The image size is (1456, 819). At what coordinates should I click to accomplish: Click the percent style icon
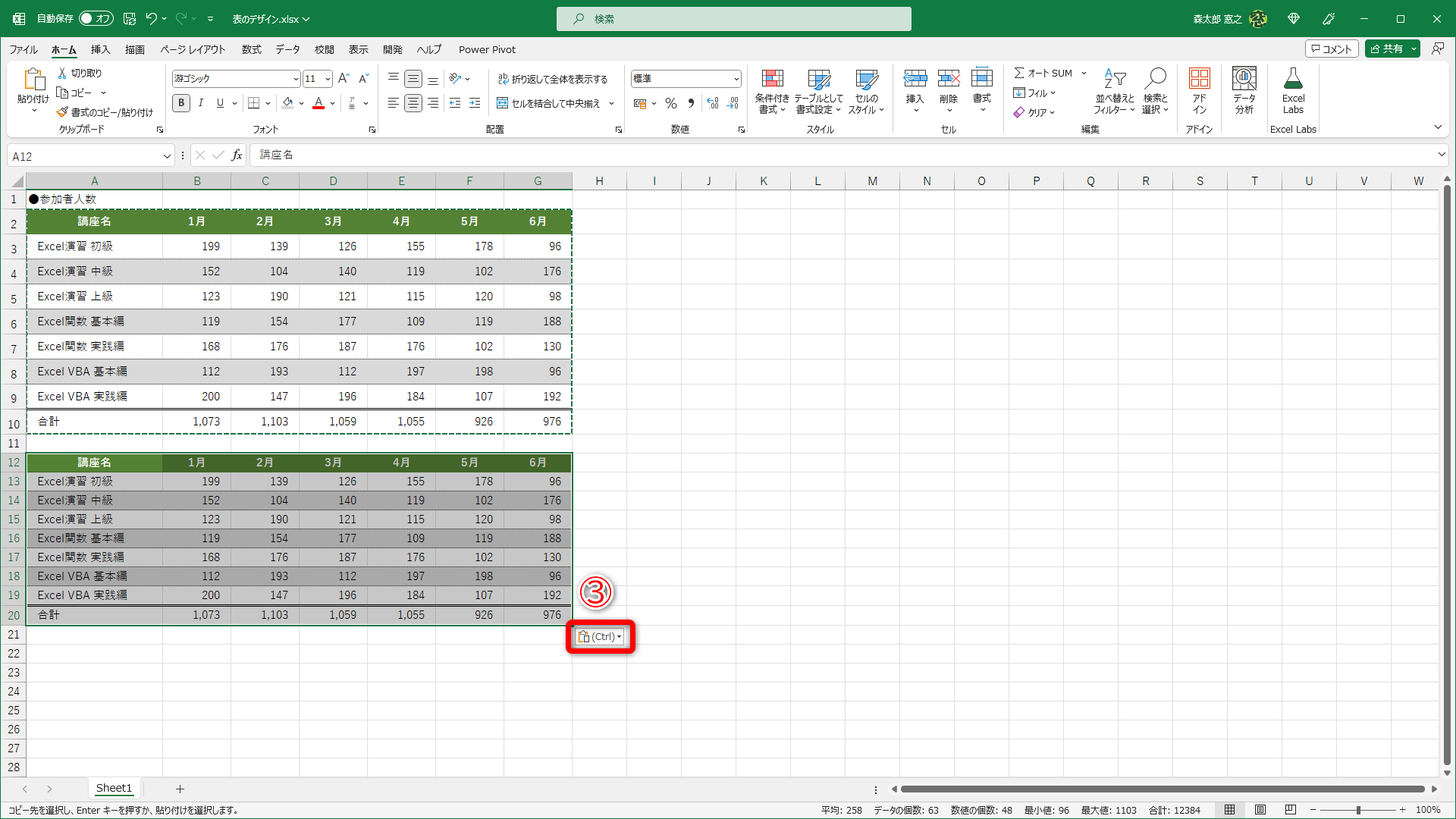tap(671, 103)
